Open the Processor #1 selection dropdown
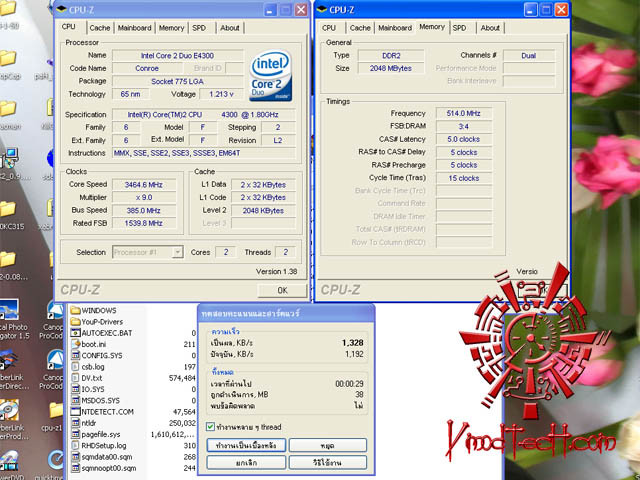 [177, 252]
